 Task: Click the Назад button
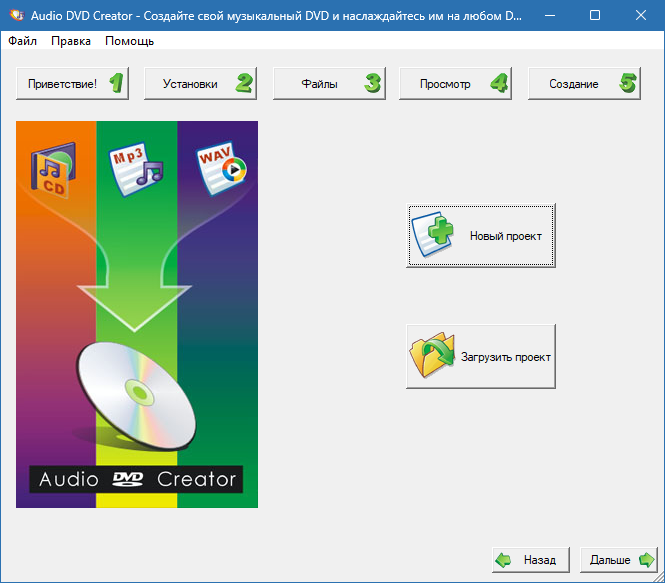(531, 560)
